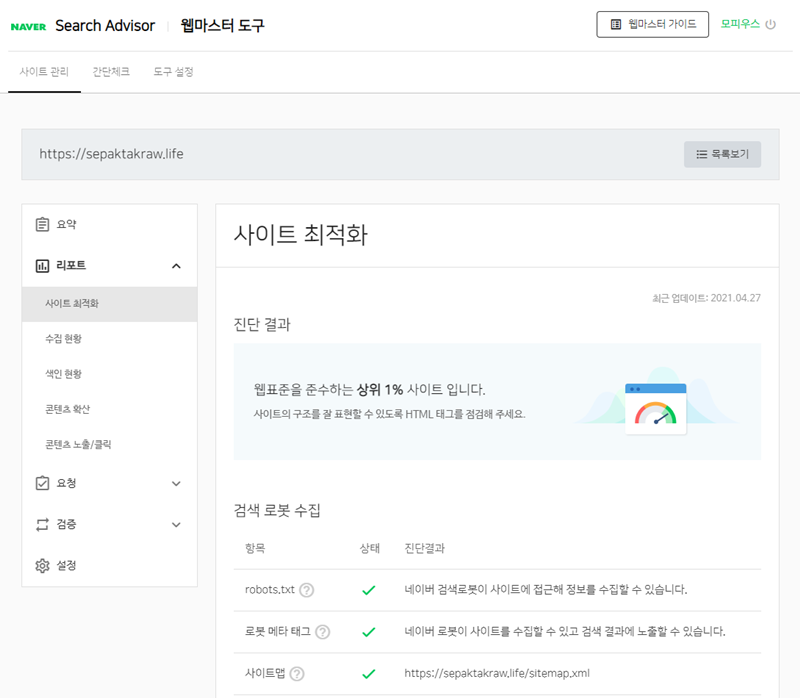Click the question mark beside 사이트맵
This screenshot has width=800, height=698.
click(x=297, y=672)
